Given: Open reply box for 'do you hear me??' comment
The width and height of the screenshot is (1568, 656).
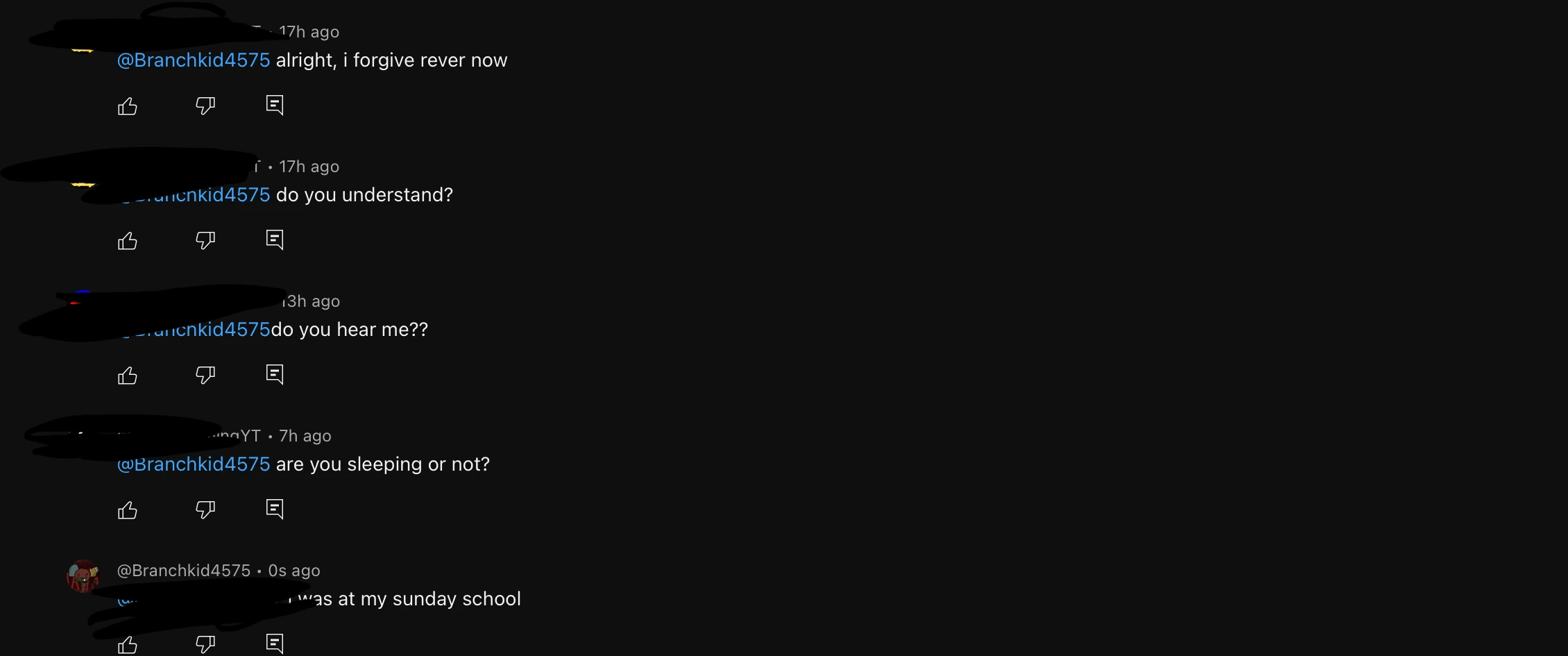Looking at the screenshot, I should 275,374.
